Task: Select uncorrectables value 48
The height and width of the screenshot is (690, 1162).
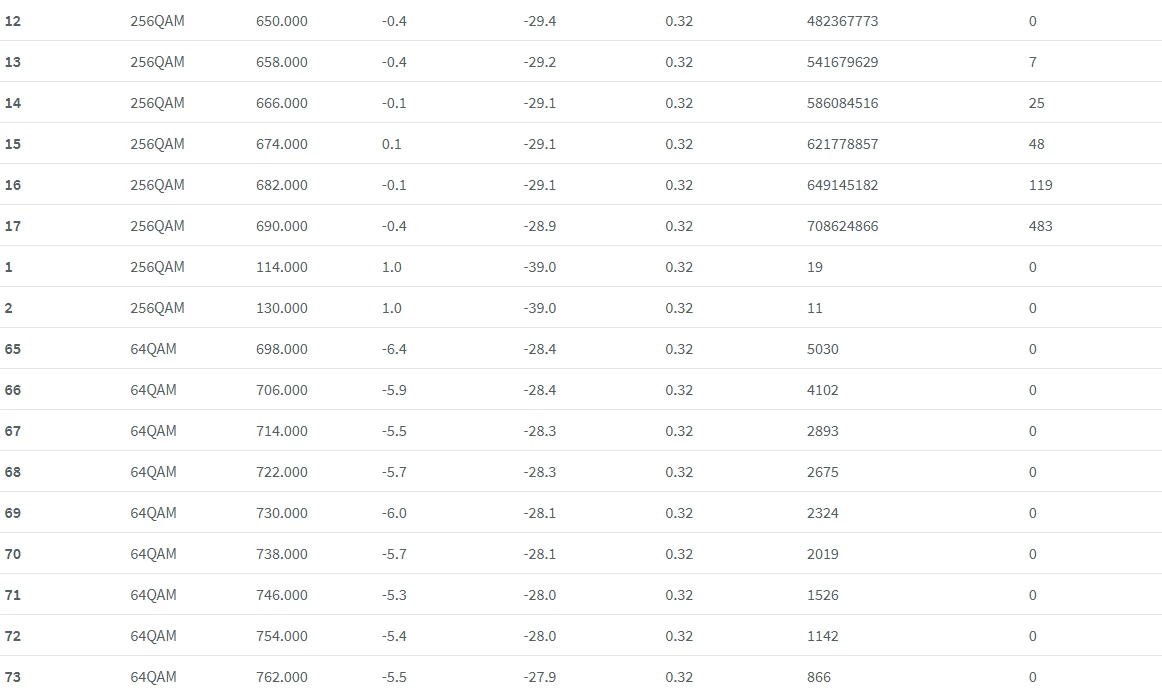Action: [x=1036, y=145]
